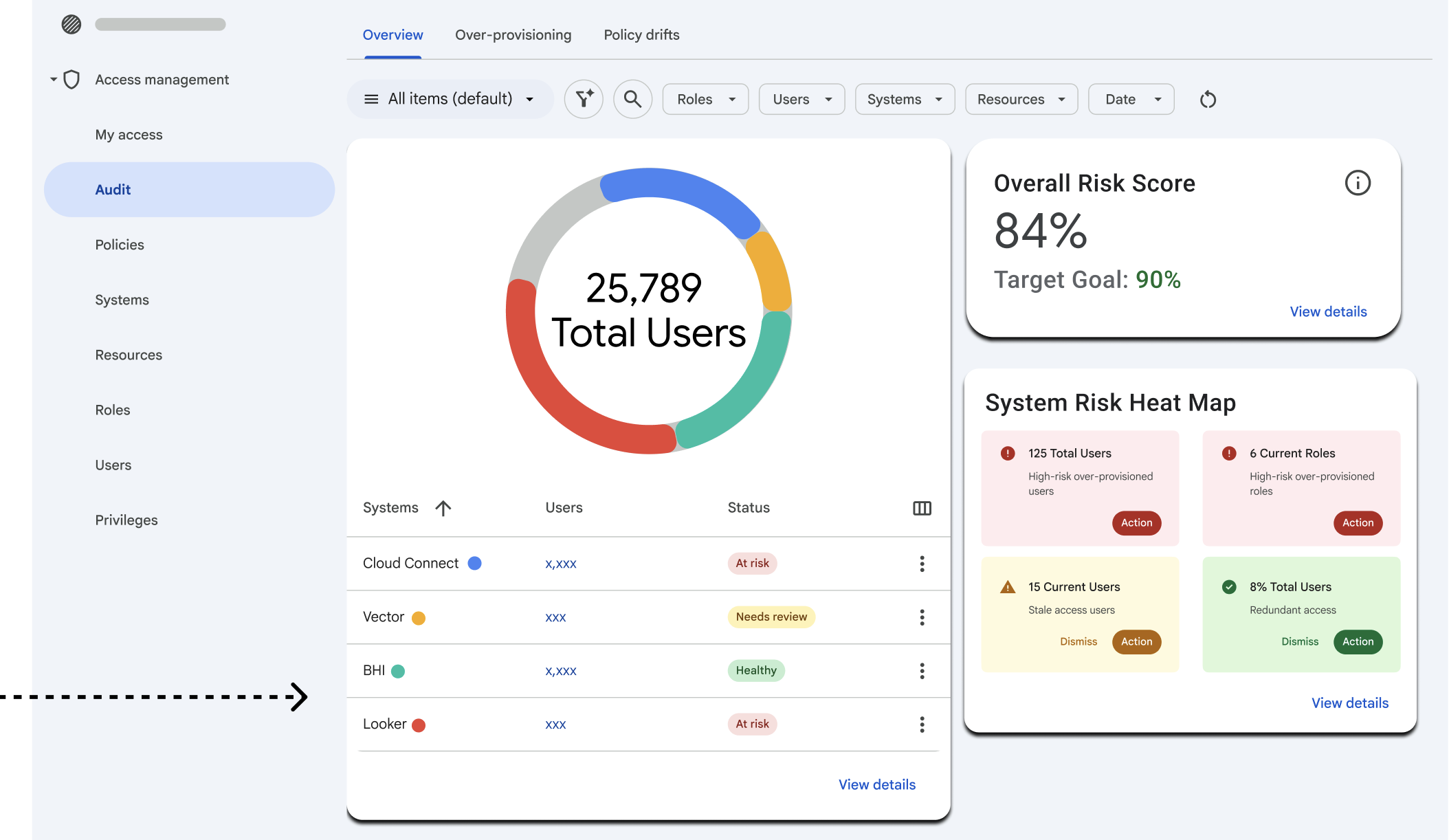Viewport: 1449px width, 840px height.
Task: Click the green check icon on 8% Total Users card
Action: [1229, 587]
